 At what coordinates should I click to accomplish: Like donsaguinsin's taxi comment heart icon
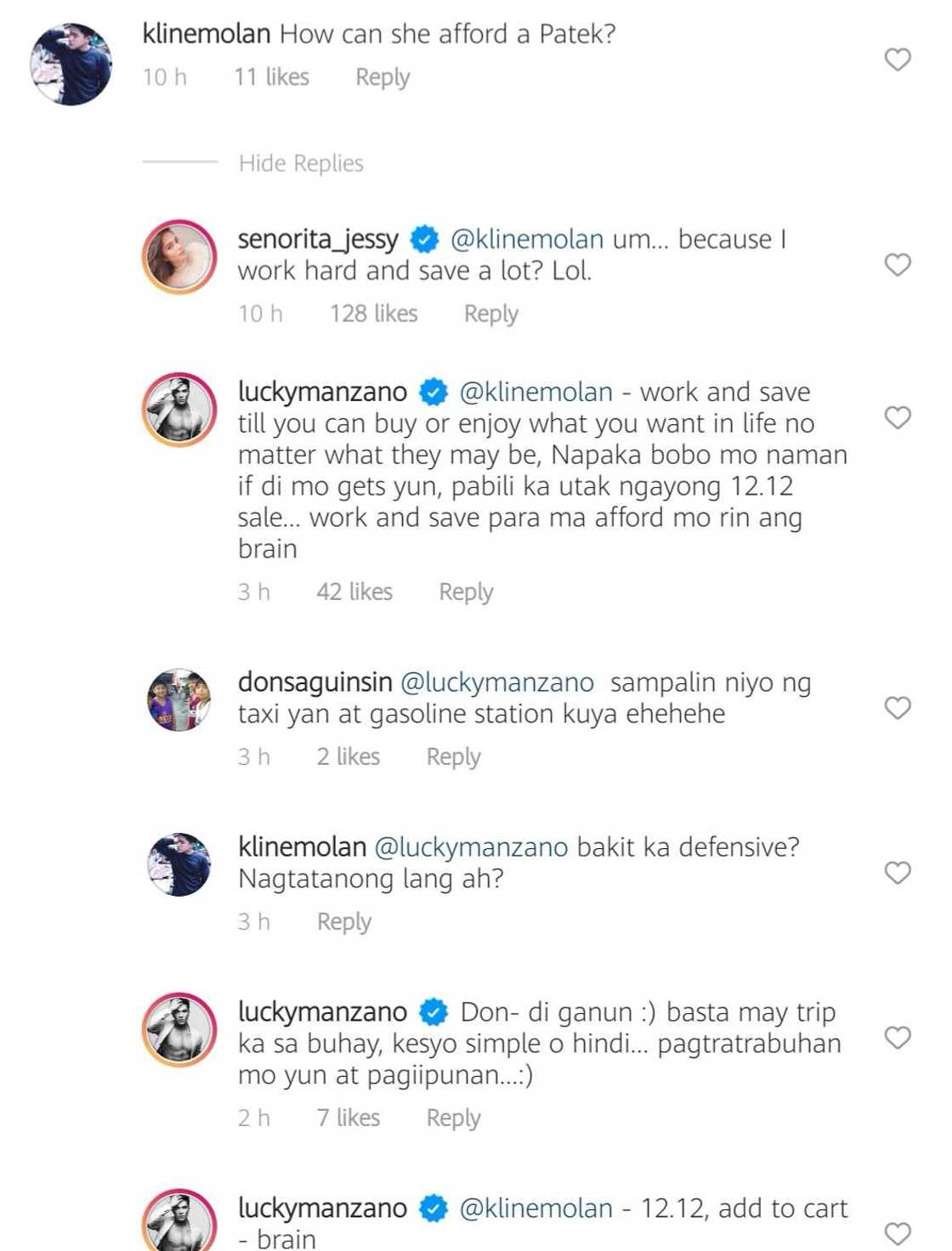click(x=898, y=708)
